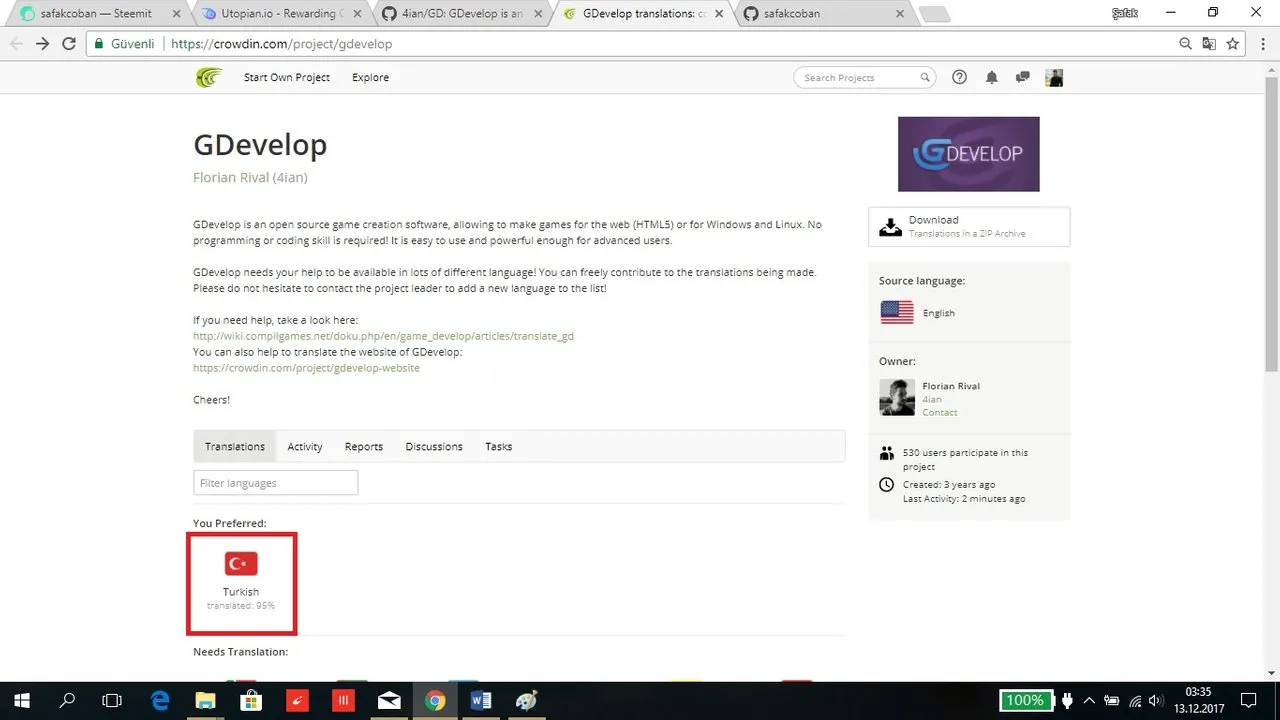Viewport: 1280px width, 720px height.
Task: Open File Explorer from taskbar
Action: click(205, 700)
